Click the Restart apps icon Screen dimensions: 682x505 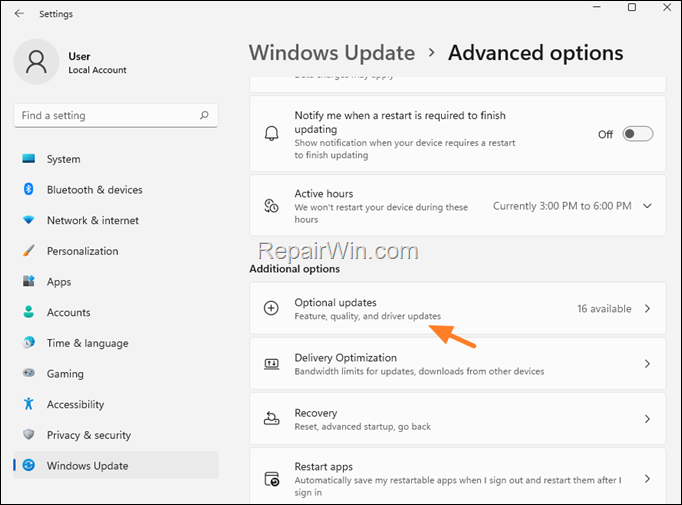click(272, 479)
